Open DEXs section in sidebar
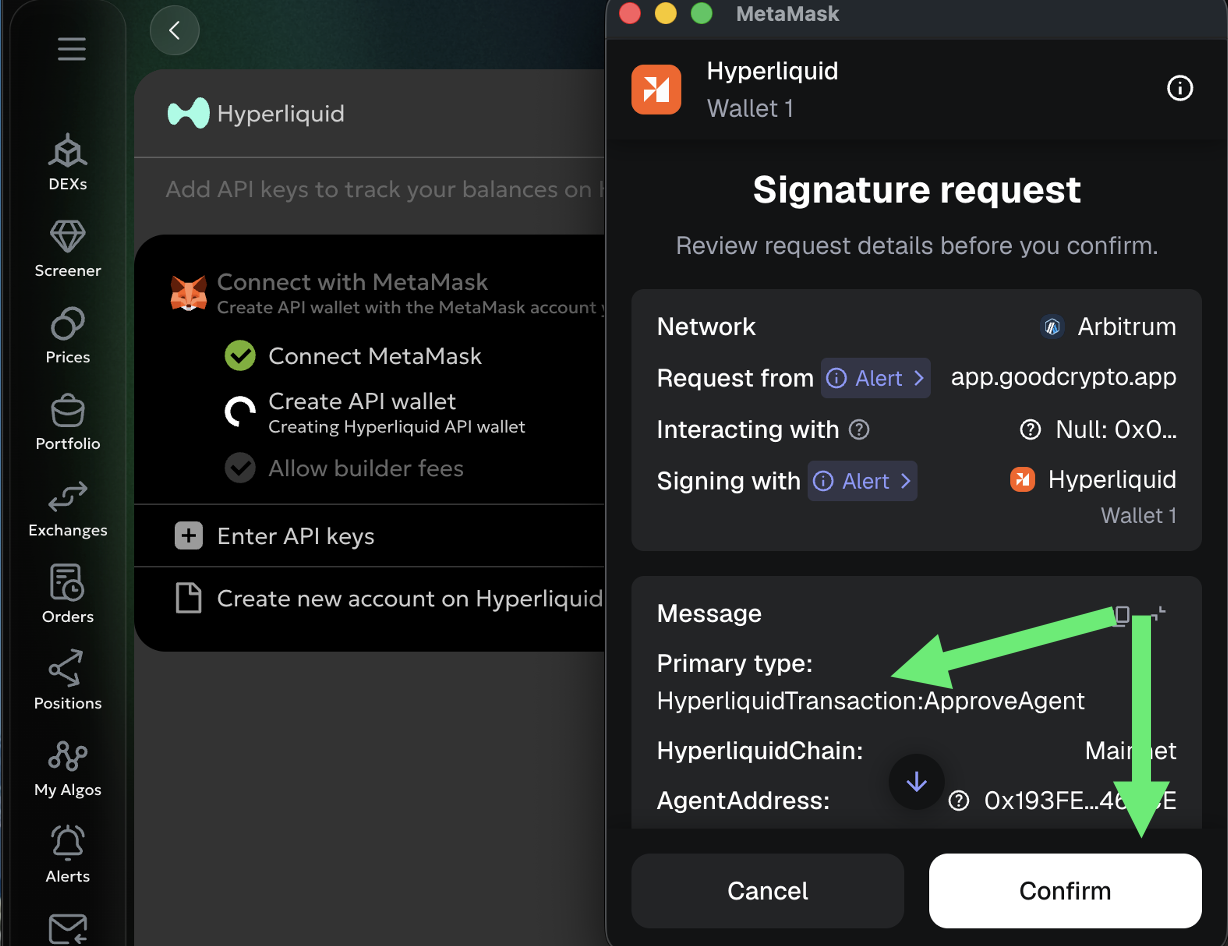 click(68, 162)
